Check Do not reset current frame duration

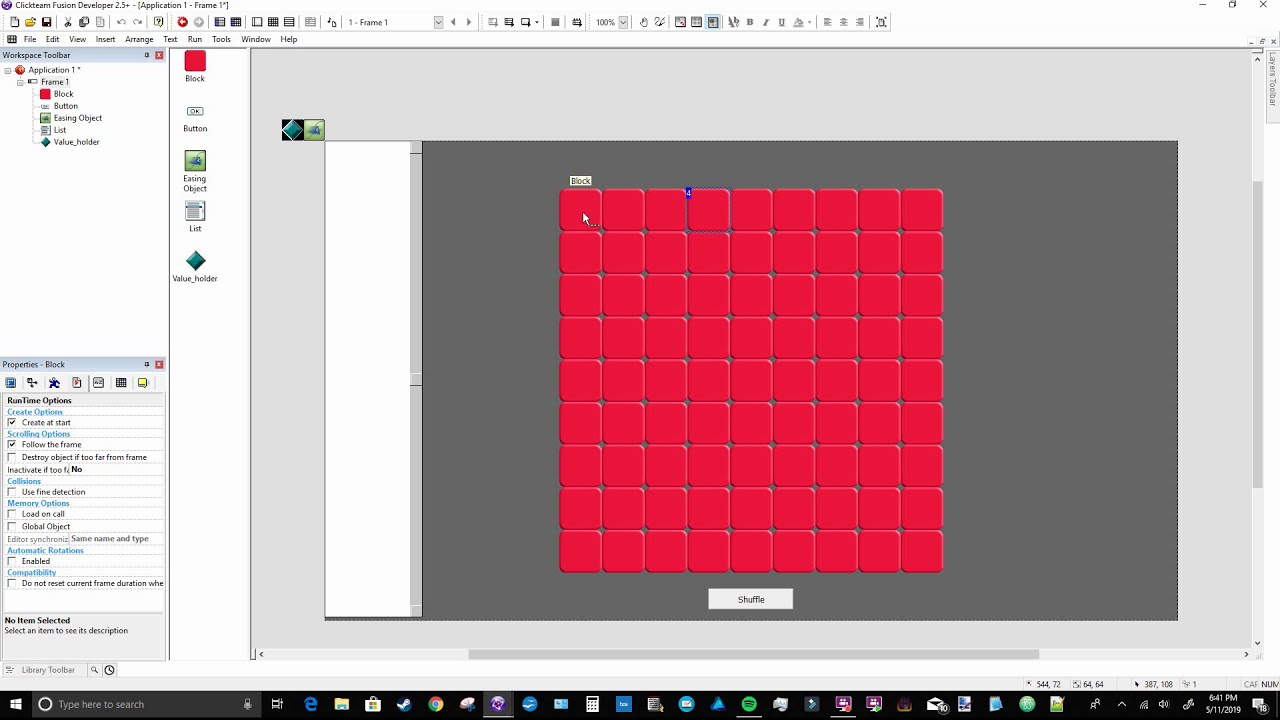pos(12,584)
